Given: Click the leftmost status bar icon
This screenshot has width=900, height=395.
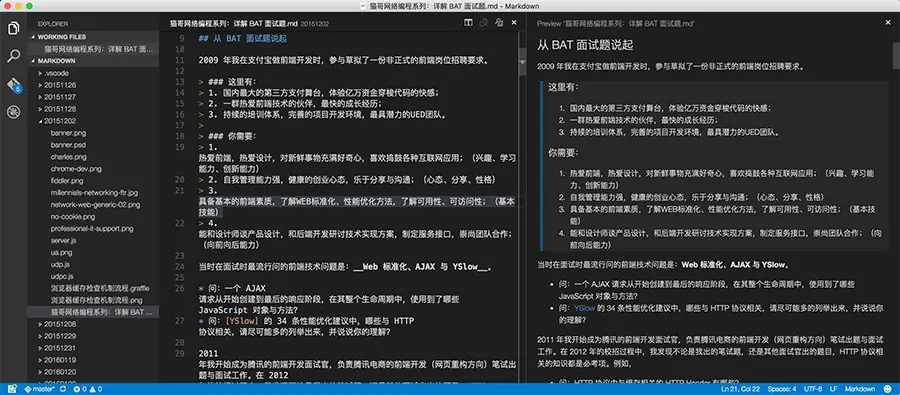Looking at the screenshot, I should point(12,389).
